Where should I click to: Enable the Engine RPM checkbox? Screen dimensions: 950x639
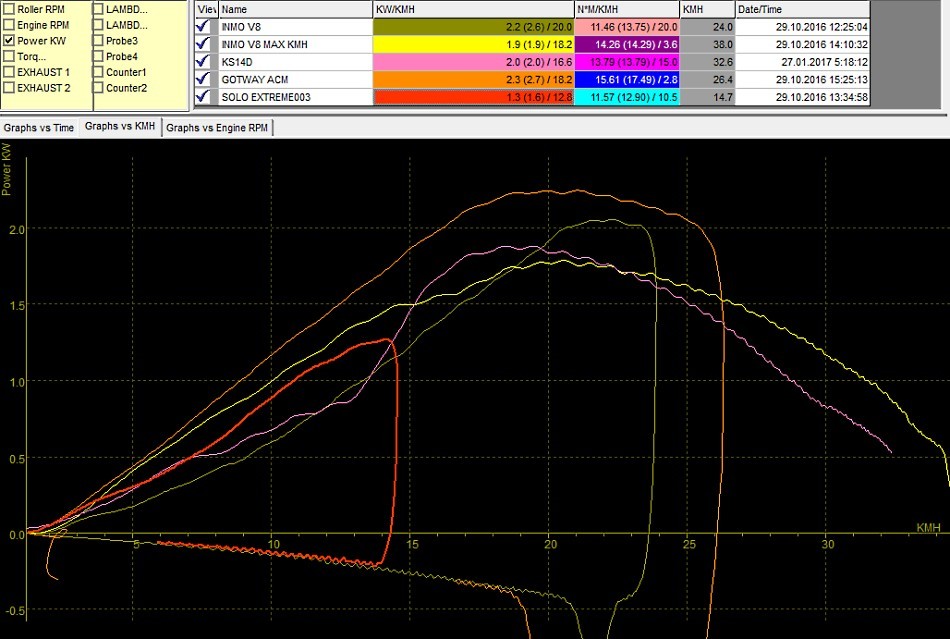(x=9, y=25)
